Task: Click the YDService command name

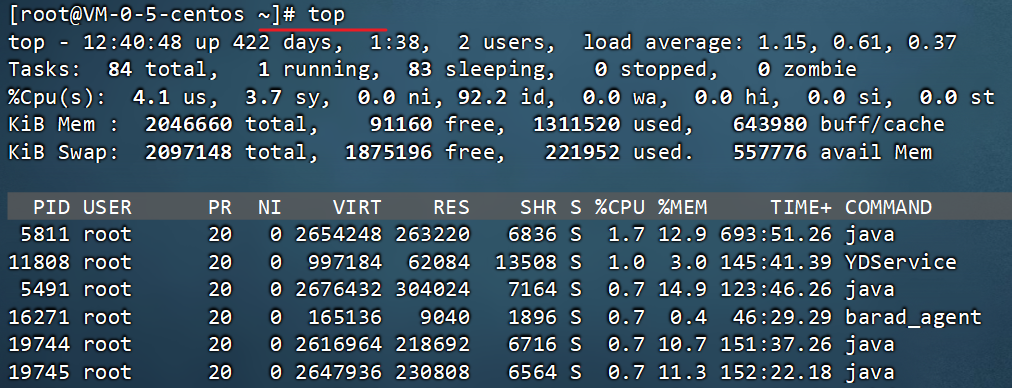Action: pos(901,262)
